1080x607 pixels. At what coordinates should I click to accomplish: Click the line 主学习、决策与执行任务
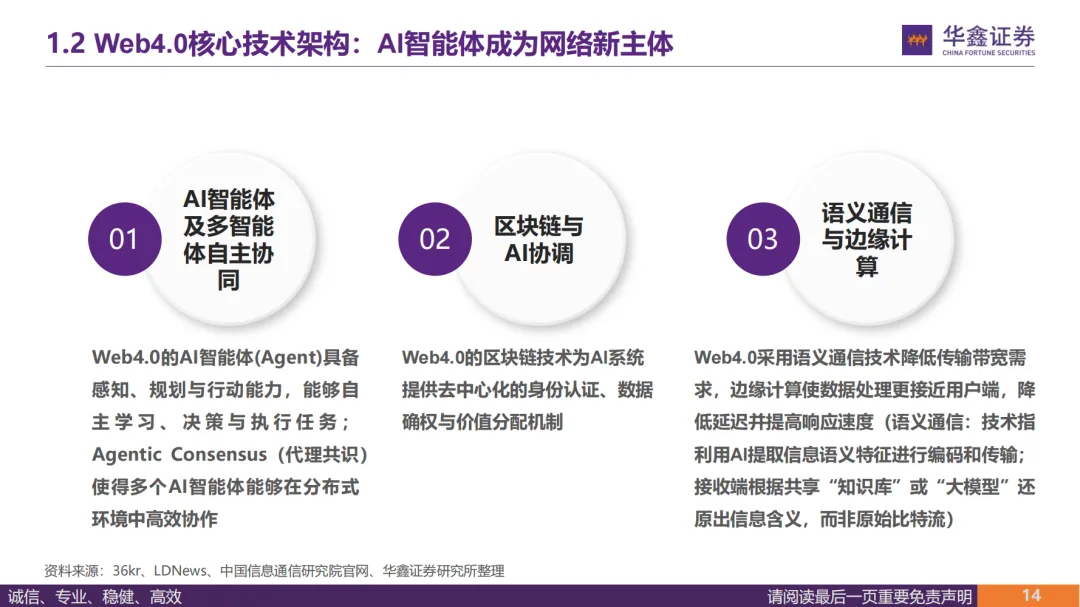(222, 422)
